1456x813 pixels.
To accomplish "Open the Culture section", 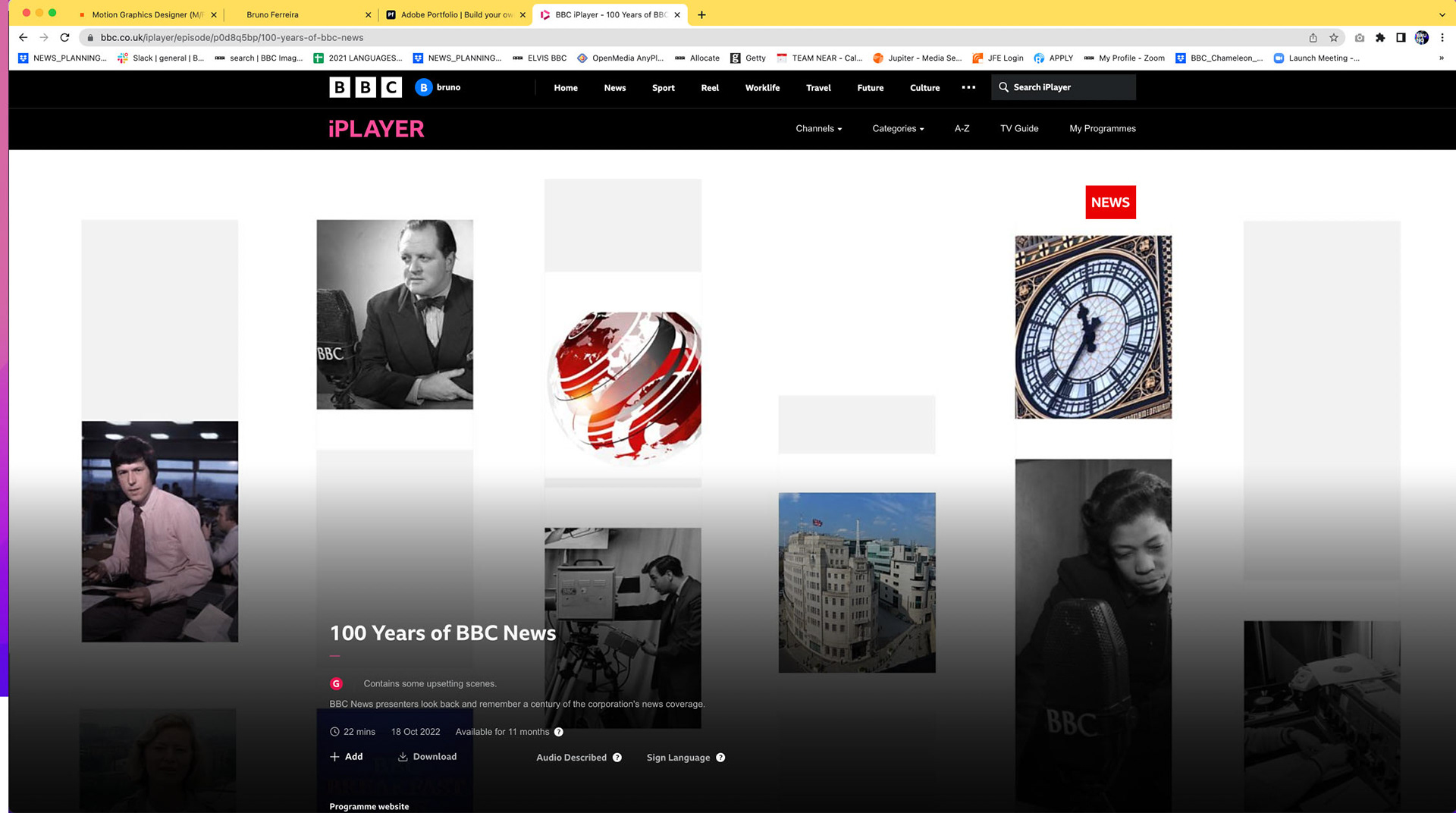I will tap(924, 88).
